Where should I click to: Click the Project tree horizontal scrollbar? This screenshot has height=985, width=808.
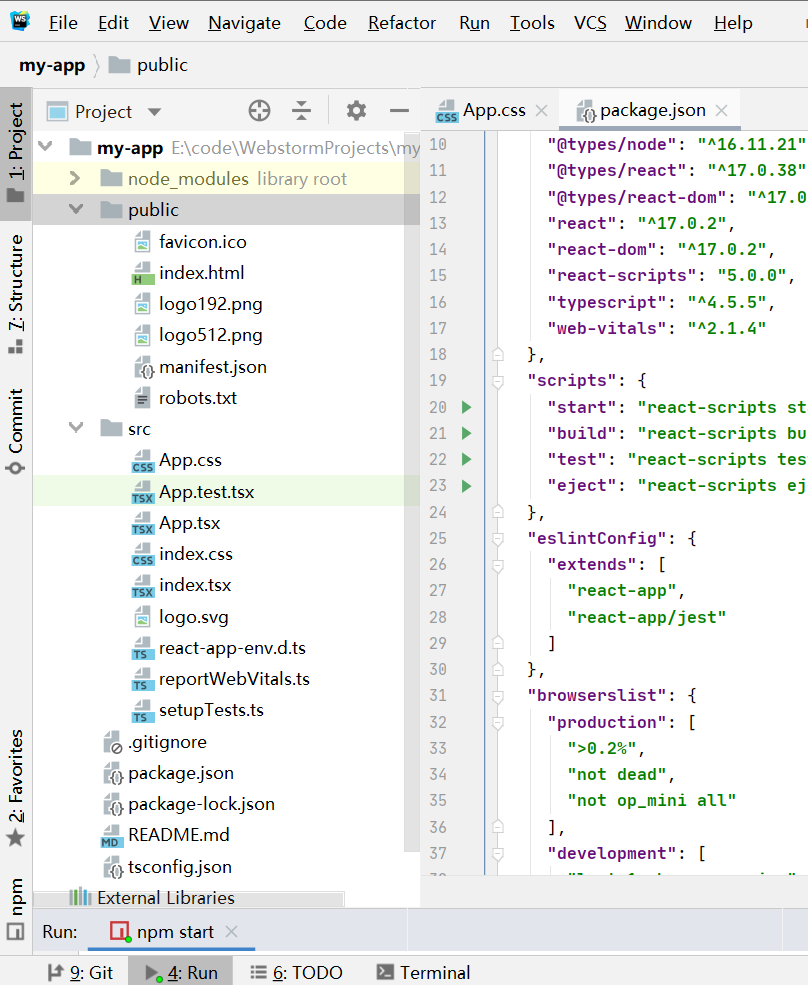click(x=188, y=898)
